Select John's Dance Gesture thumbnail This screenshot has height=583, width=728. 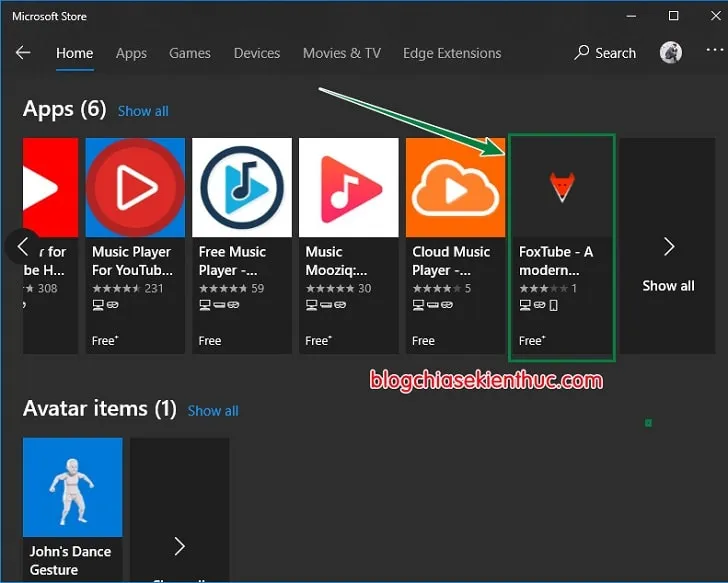tap(73, 487)
